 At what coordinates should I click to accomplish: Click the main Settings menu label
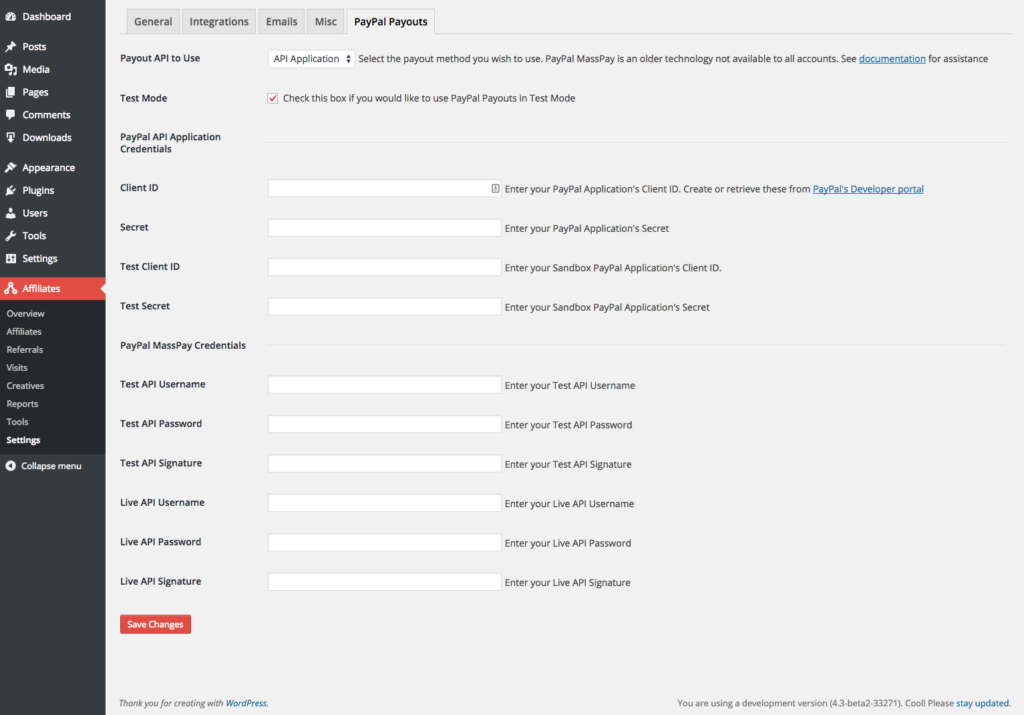pos(40,259)
